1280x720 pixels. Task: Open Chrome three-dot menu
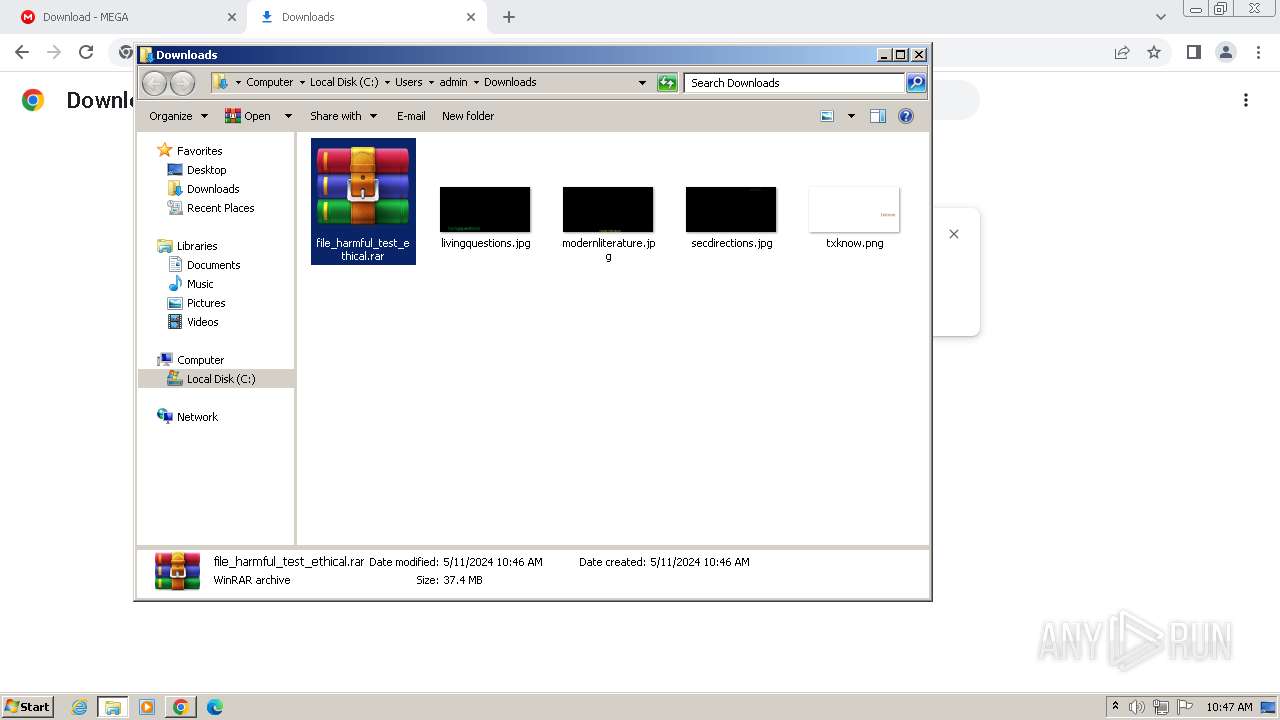(x=1257, y=52)
